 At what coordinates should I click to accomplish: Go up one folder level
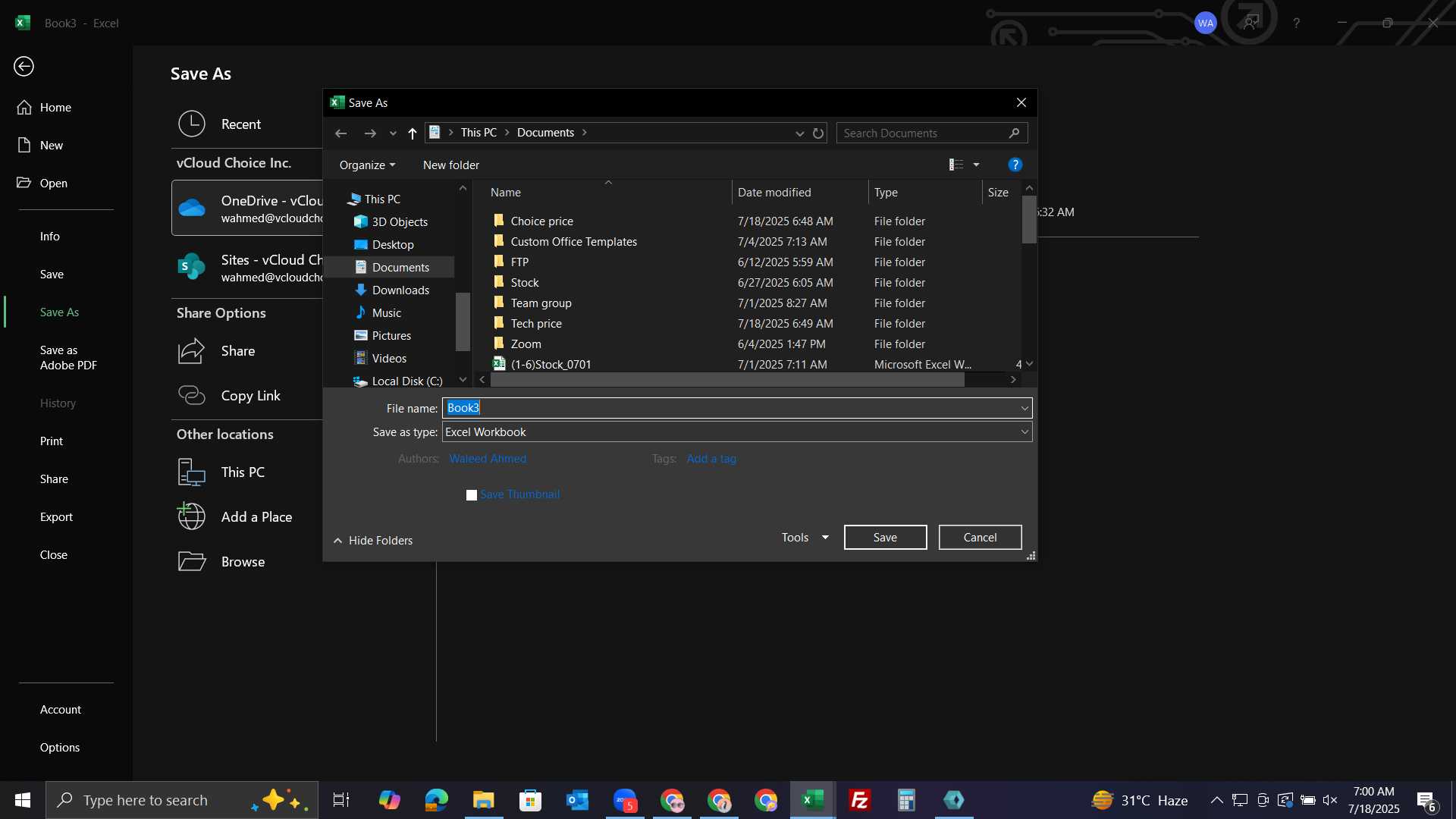pos(412,133)
